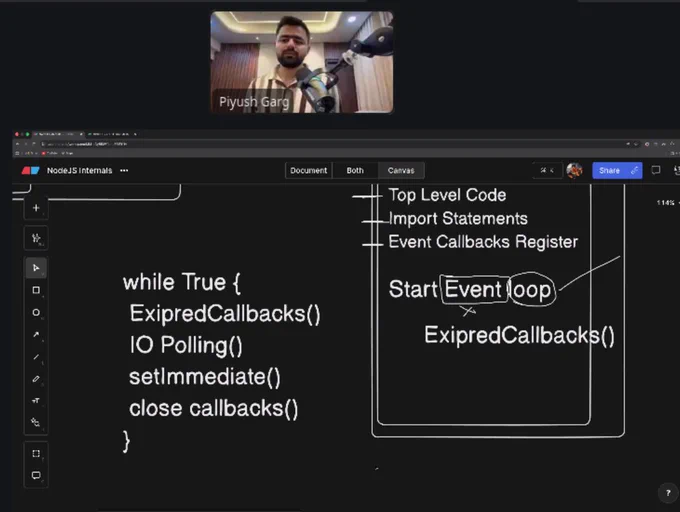Click the browser address bar

click(332, 144)
